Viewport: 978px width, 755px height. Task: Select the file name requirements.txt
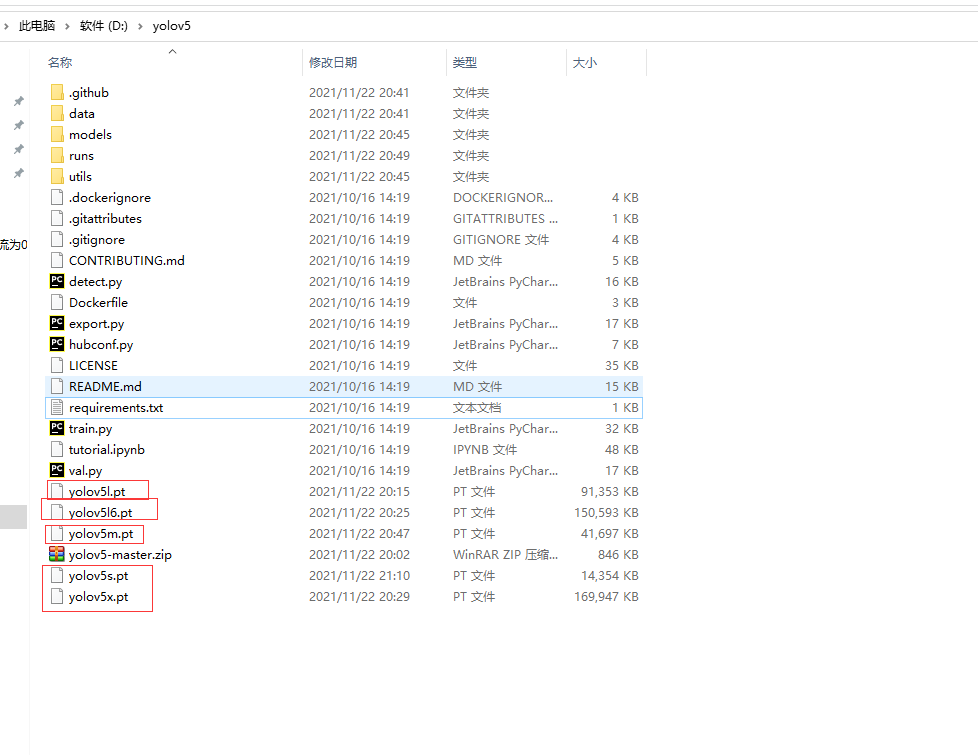[116, 407]
